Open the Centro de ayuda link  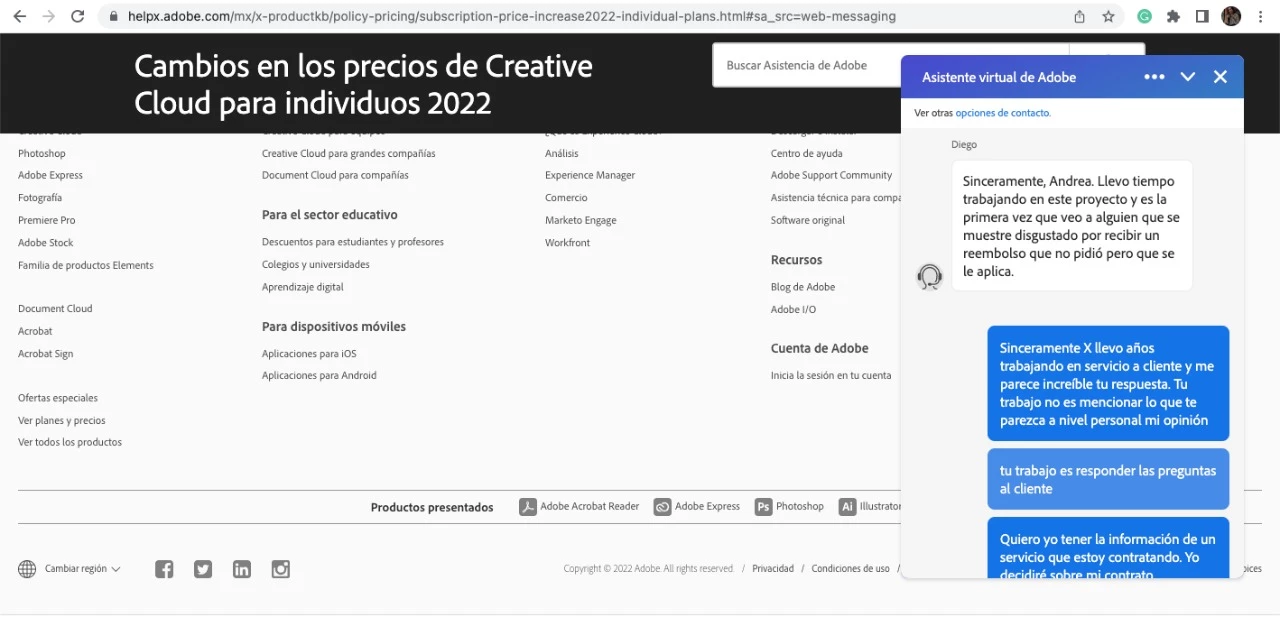(806, 153)
